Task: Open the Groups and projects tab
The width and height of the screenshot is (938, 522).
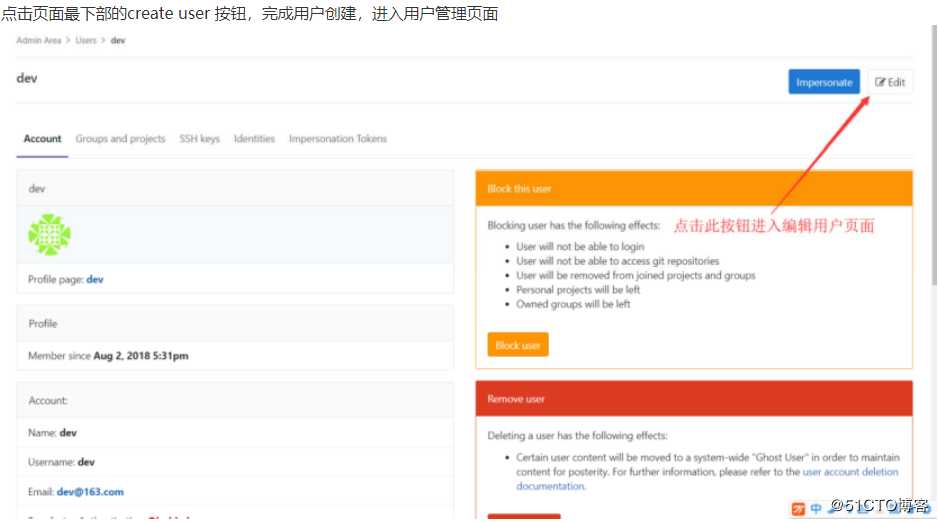Action: click(x=120, y=139)
